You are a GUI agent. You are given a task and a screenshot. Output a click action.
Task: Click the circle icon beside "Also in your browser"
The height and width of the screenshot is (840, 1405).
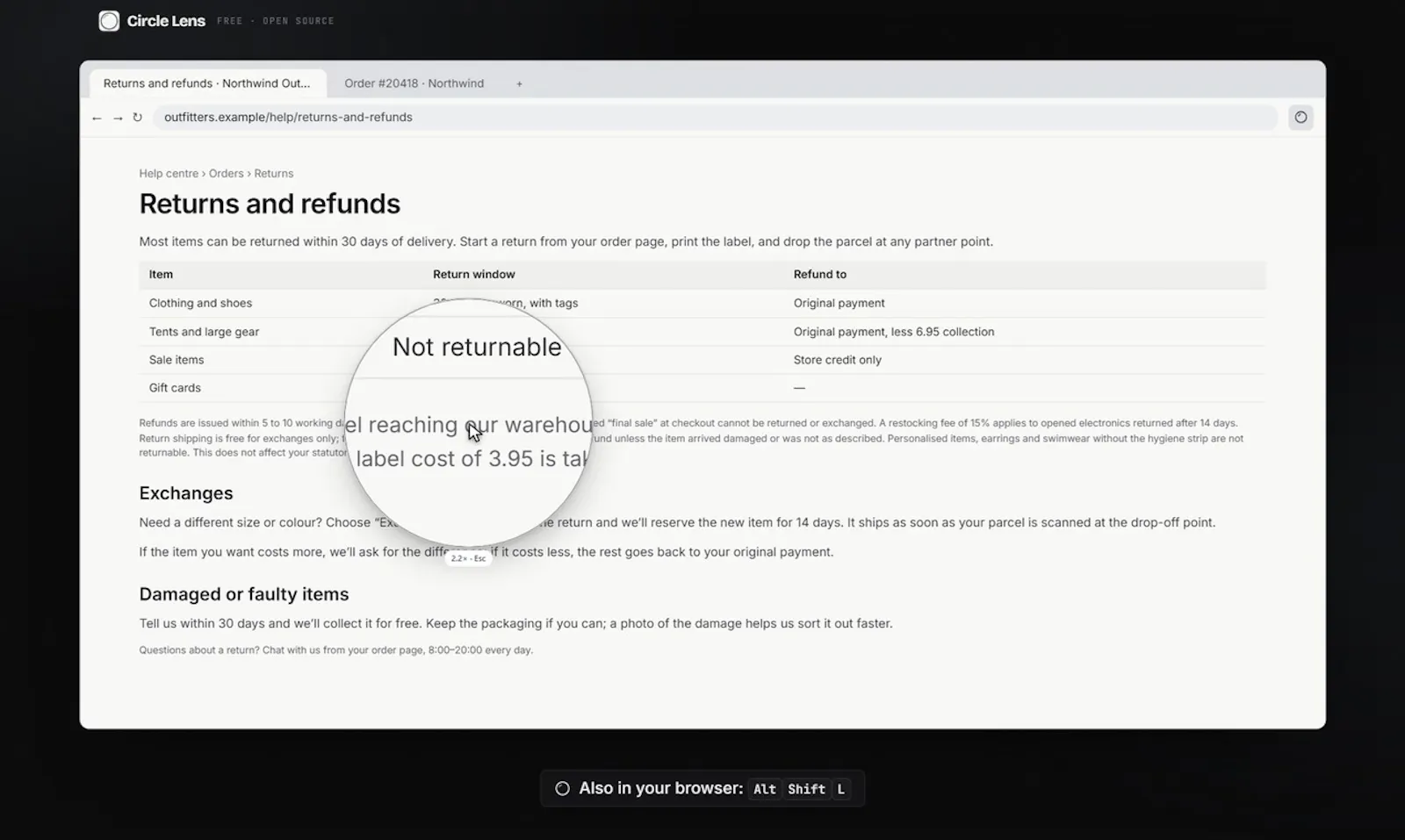(x=562, y=788)
